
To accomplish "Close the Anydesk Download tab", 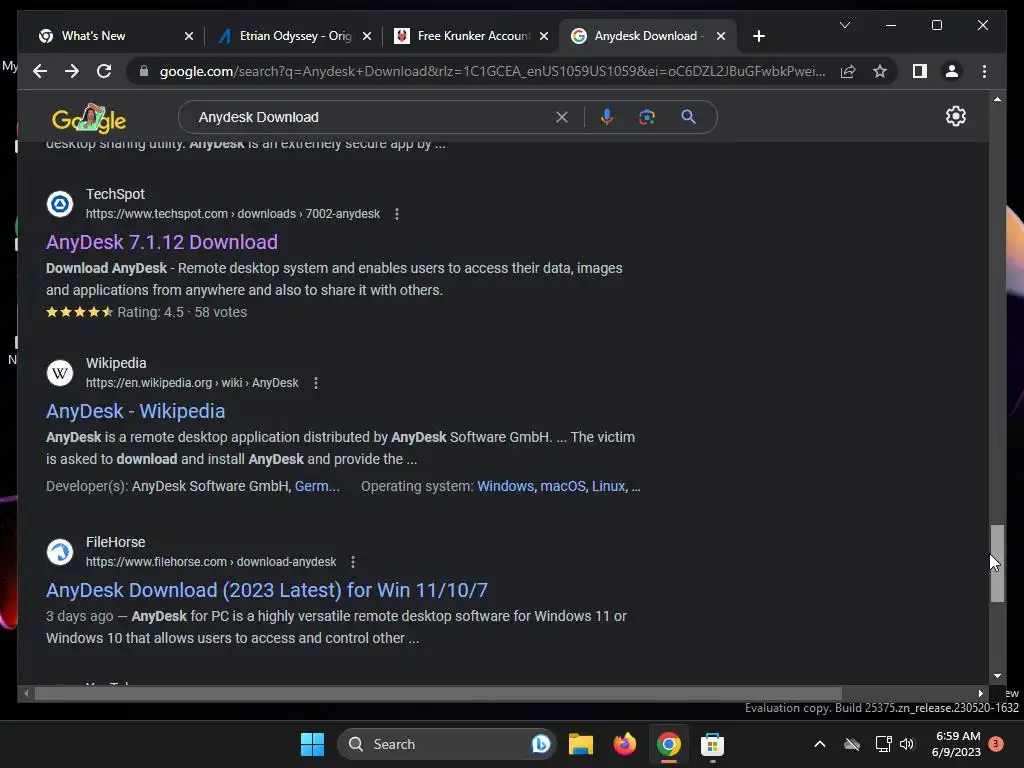I will [721, 36].
